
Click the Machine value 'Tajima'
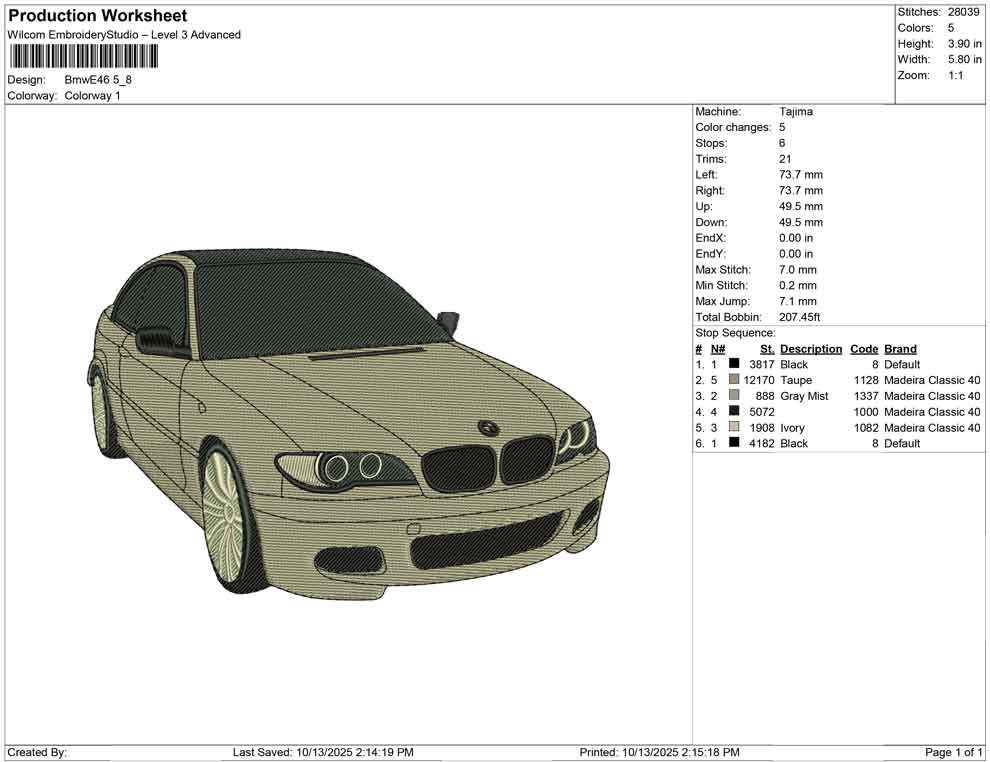(796, 112)
